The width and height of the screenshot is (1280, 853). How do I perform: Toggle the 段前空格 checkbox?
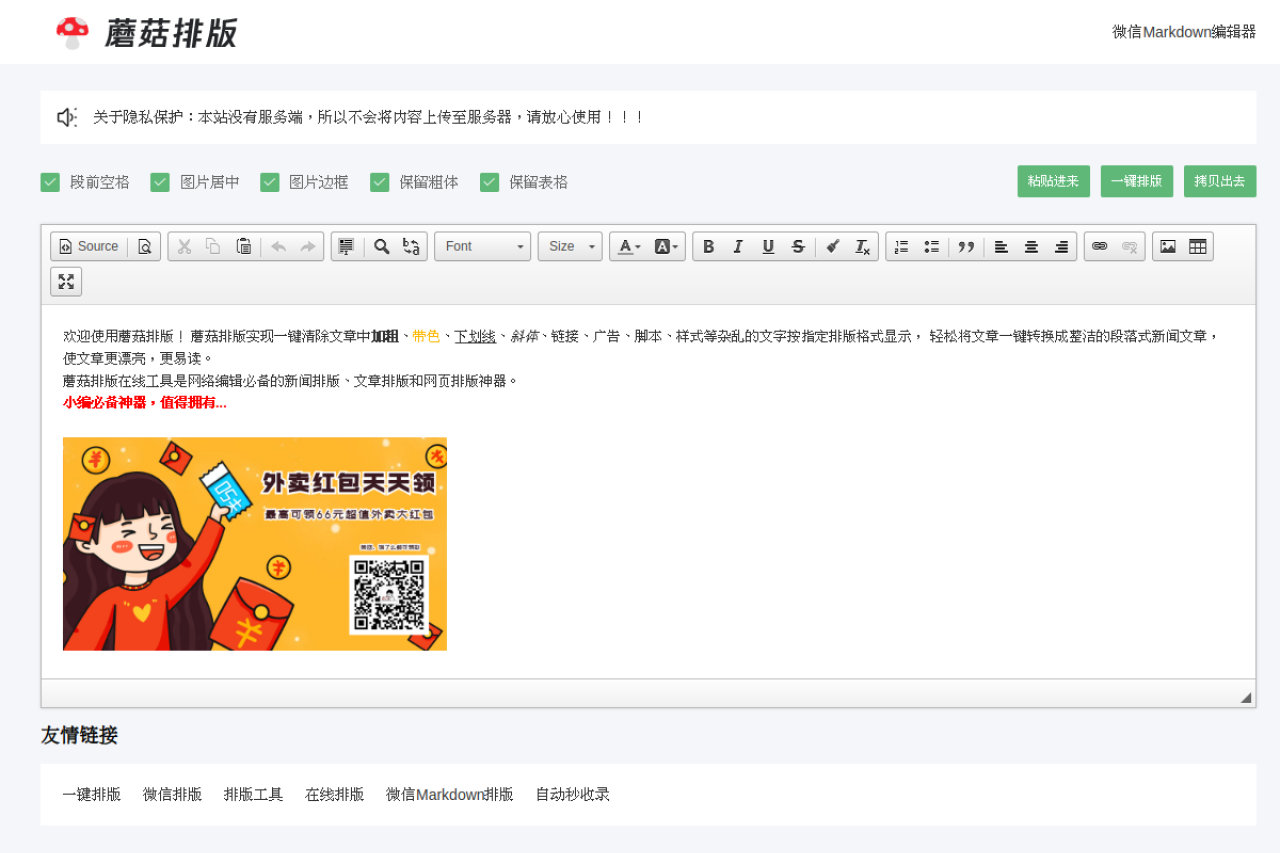(x=50, y=182)
